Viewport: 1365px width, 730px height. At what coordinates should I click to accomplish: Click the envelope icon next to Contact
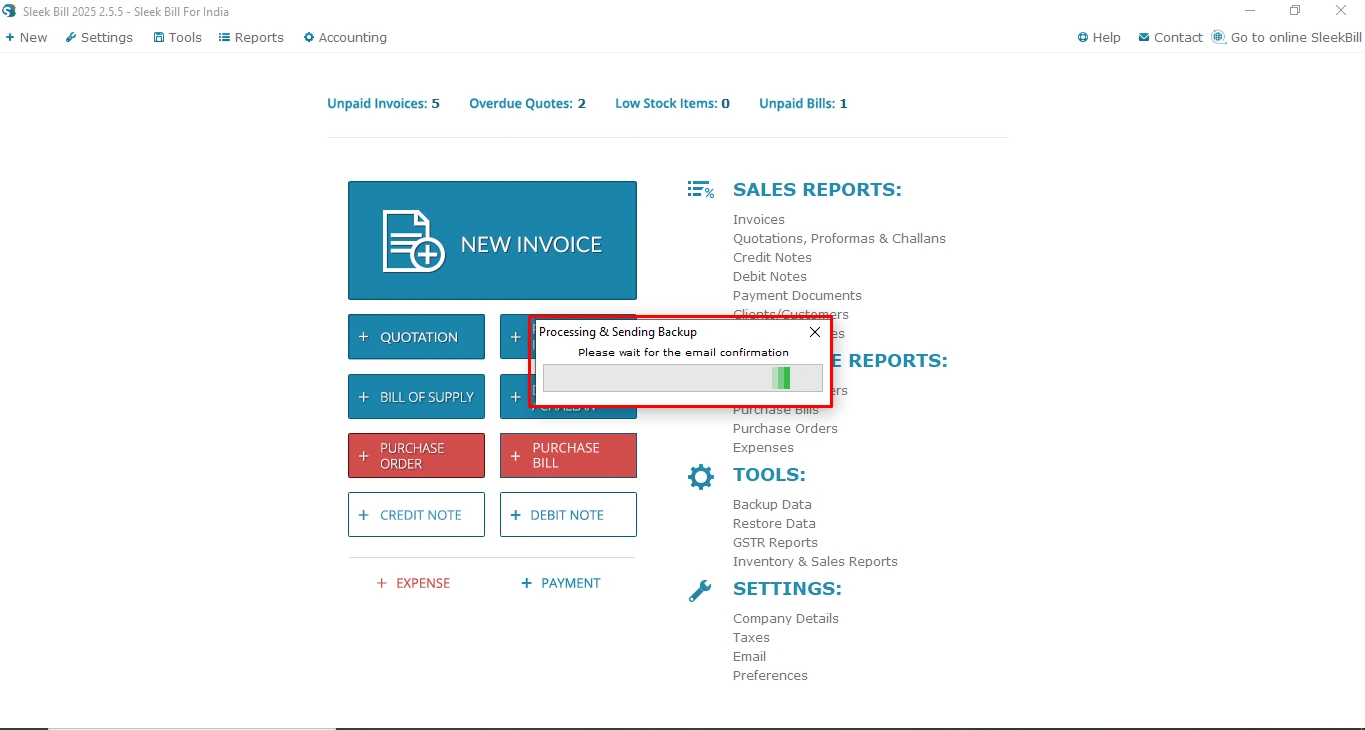coord(1143,38)
